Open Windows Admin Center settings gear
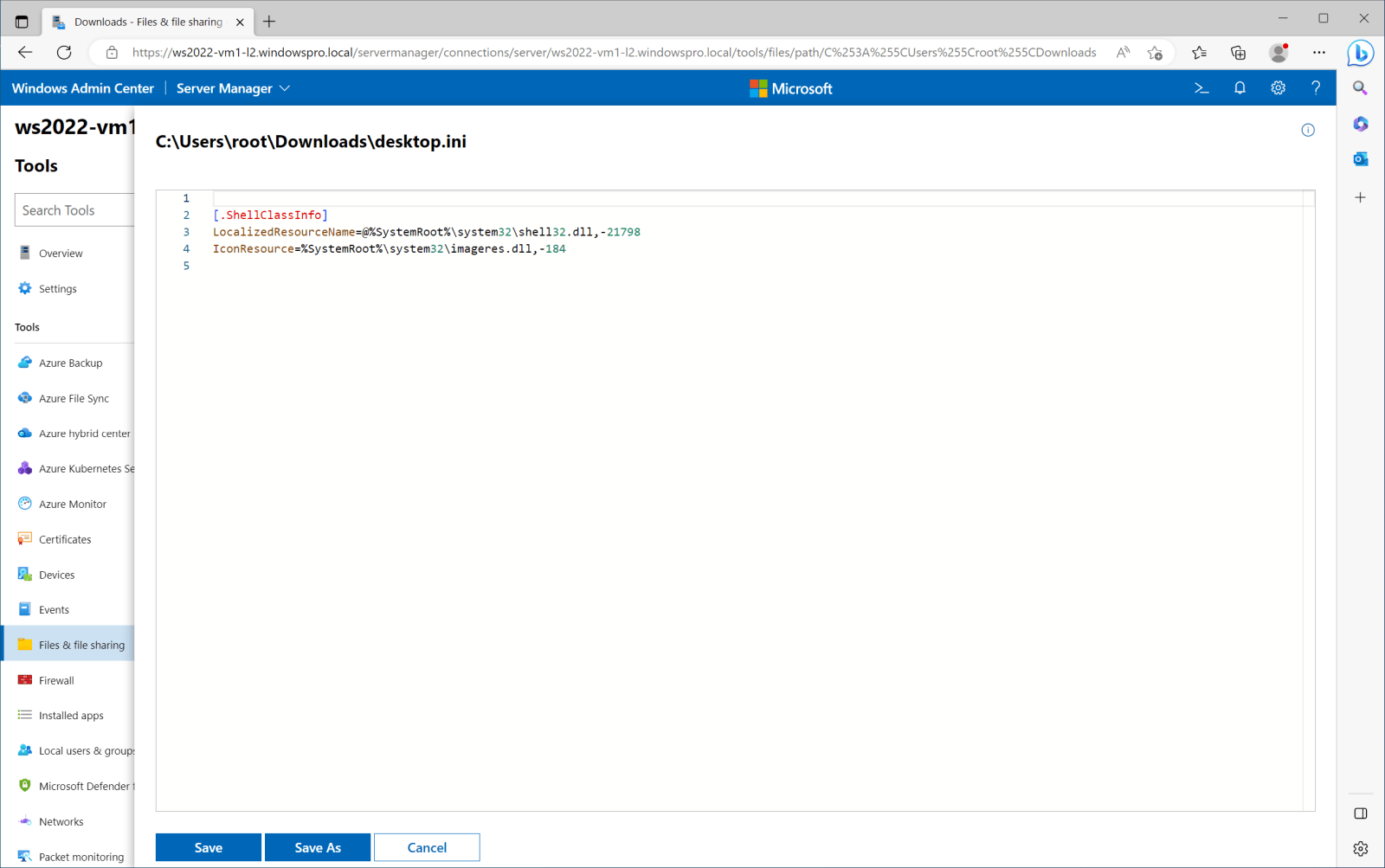This screenshot has width=1385, height=868. [x=1278, y=87]
